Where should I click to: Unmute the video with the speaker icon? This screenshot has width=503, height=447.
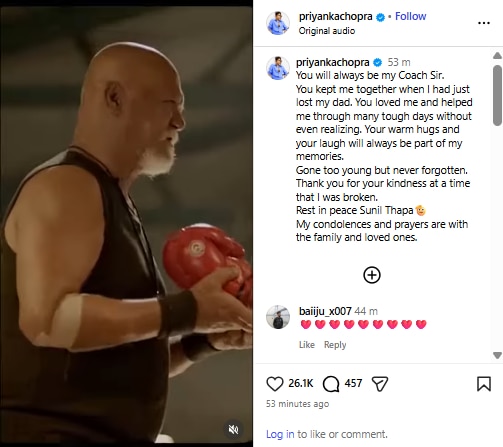pyautogui.click(x=234, y=430)
